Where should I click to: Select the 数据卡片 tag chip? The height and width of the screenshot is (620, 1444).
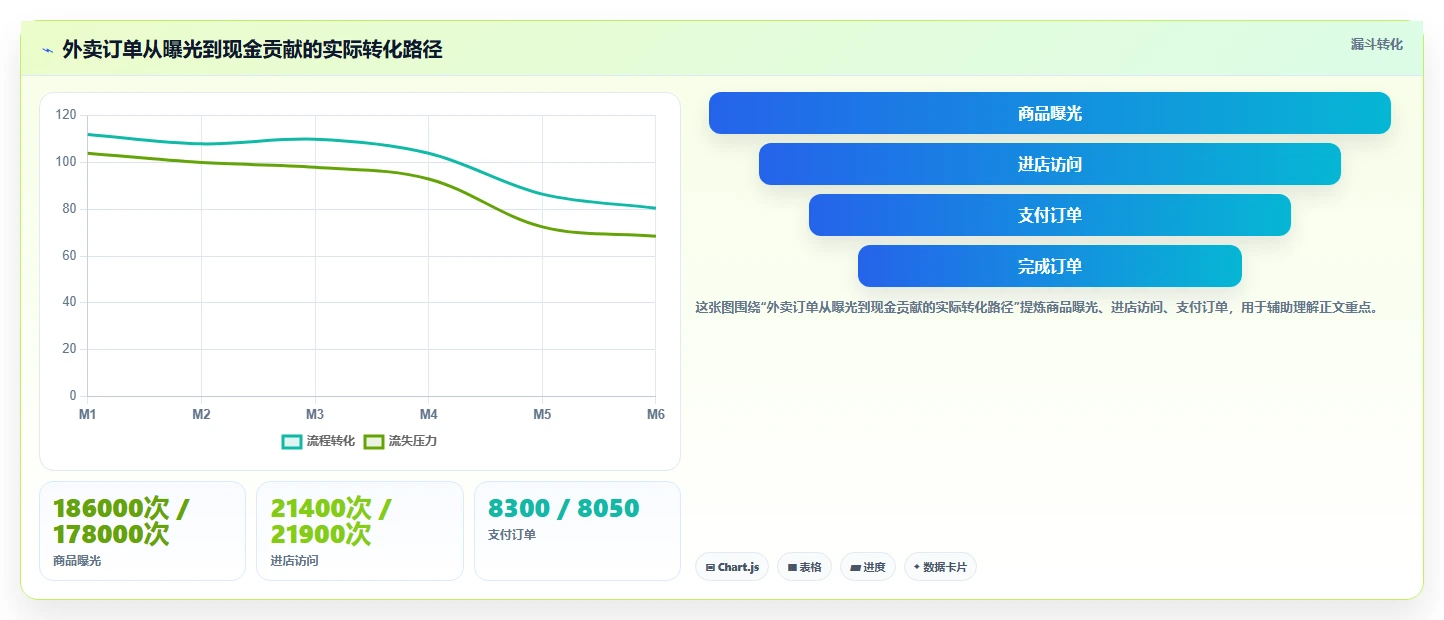(940, 567)
